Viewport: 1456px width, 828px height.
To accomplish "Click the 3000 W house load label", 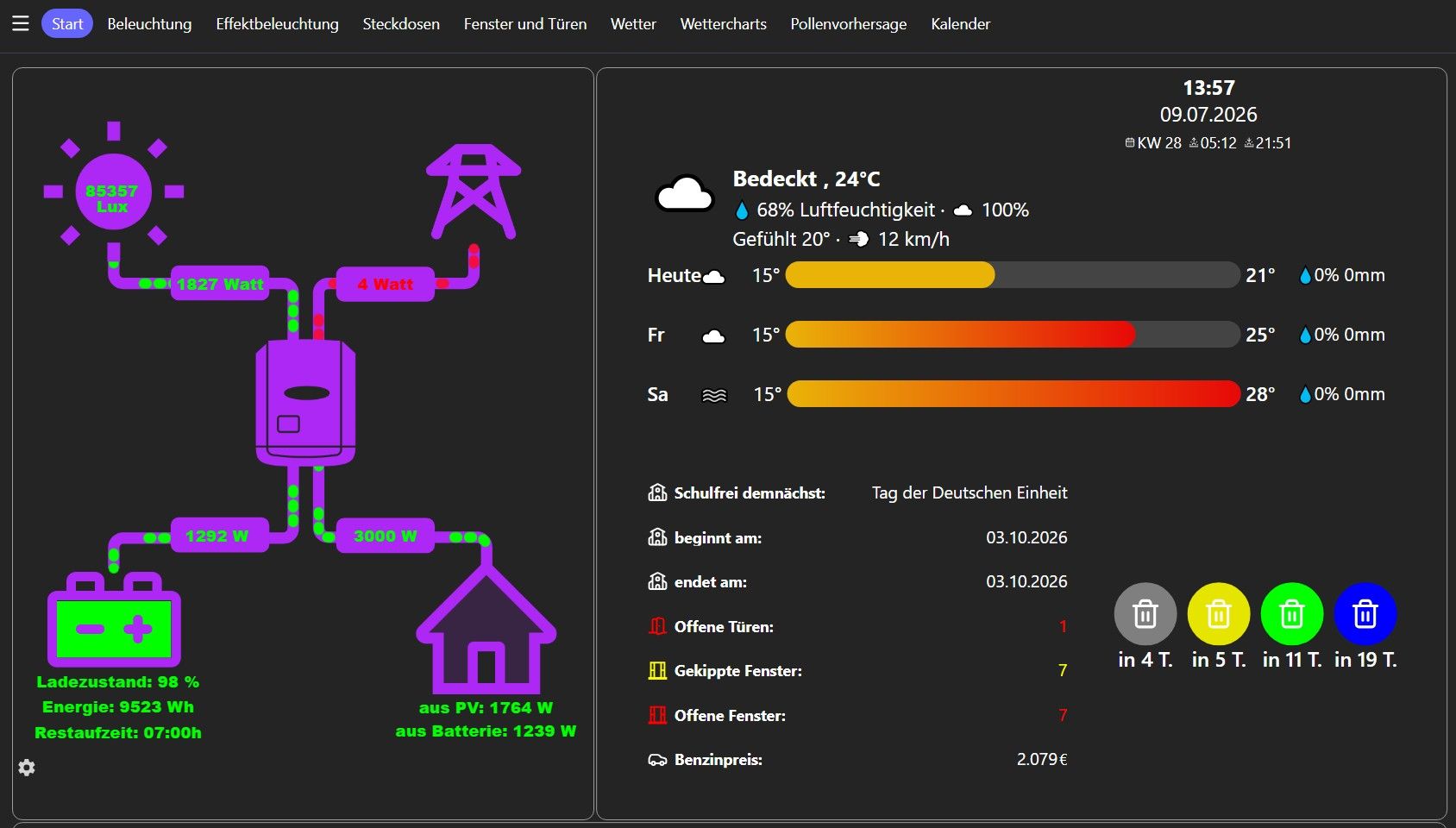I will click(385, 536).
